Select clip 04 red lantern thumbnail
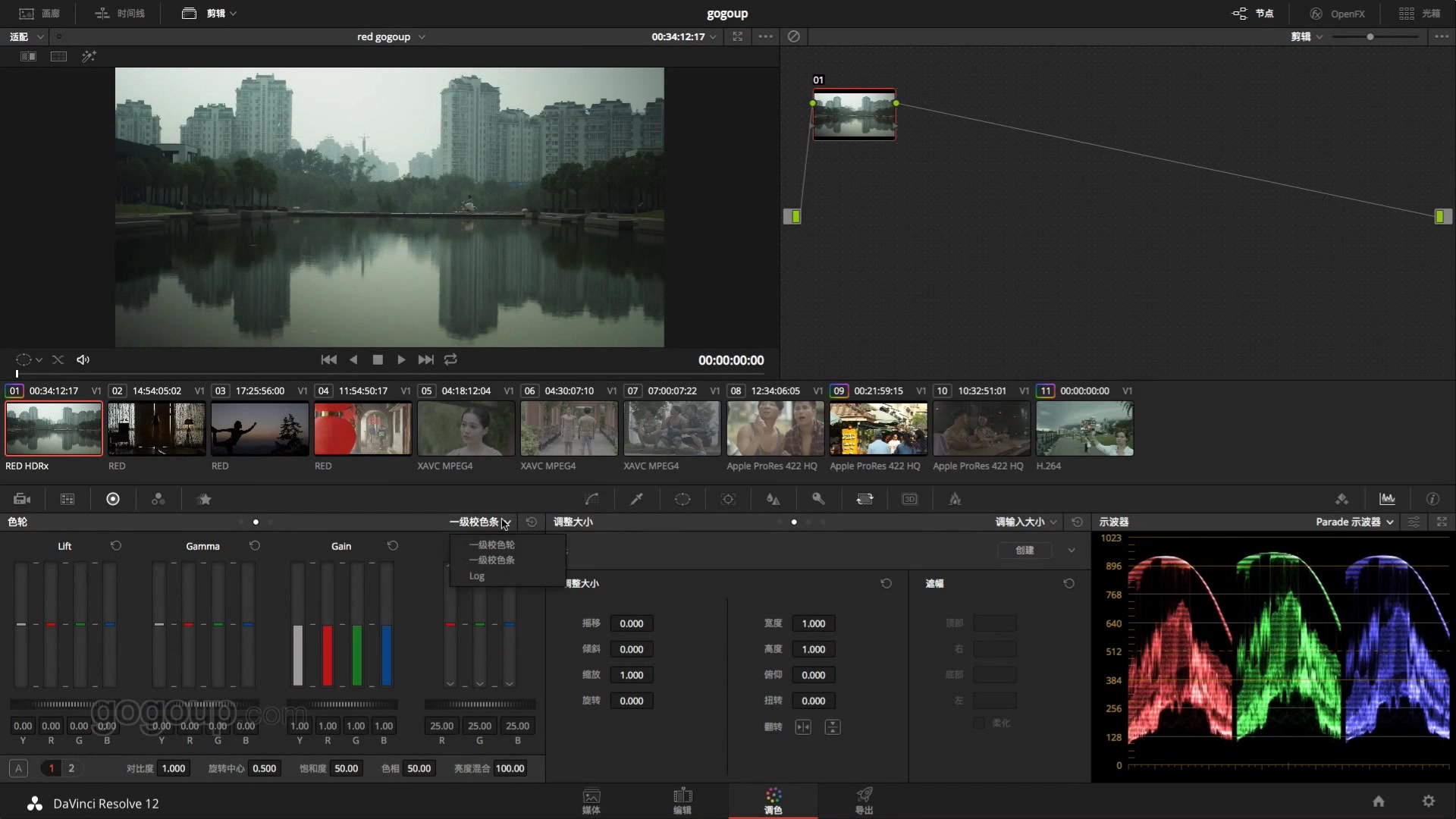Image resolution: width=1456 pixels, height=819 pixels. (x=362, y=429)
